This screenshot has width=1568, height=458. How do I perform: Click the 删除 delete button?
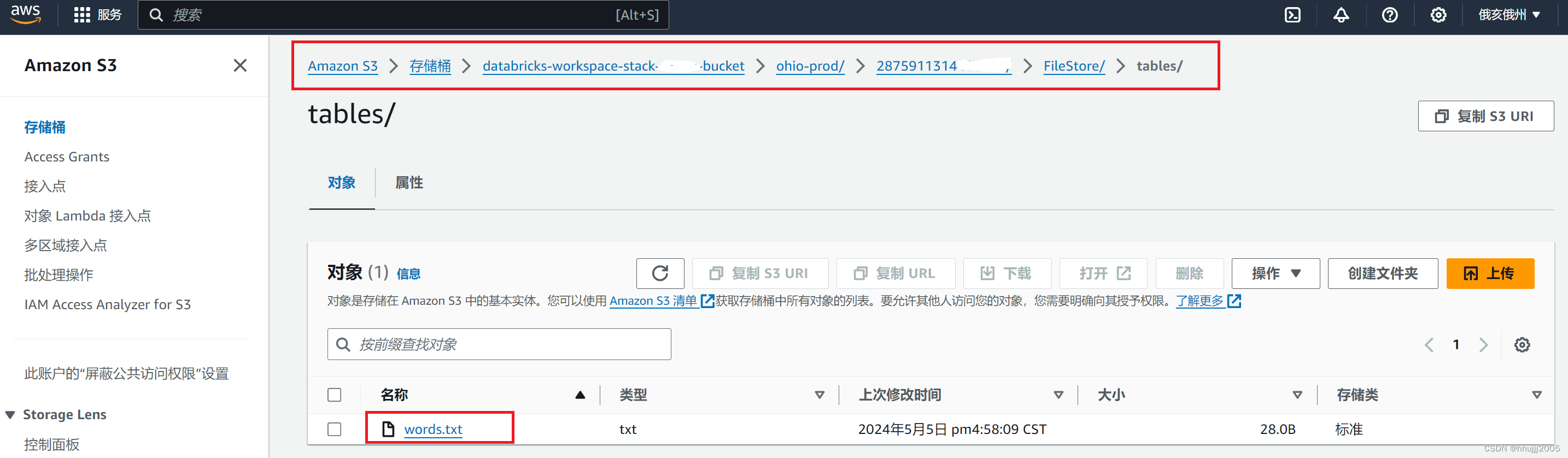[x=1189, y=274]
